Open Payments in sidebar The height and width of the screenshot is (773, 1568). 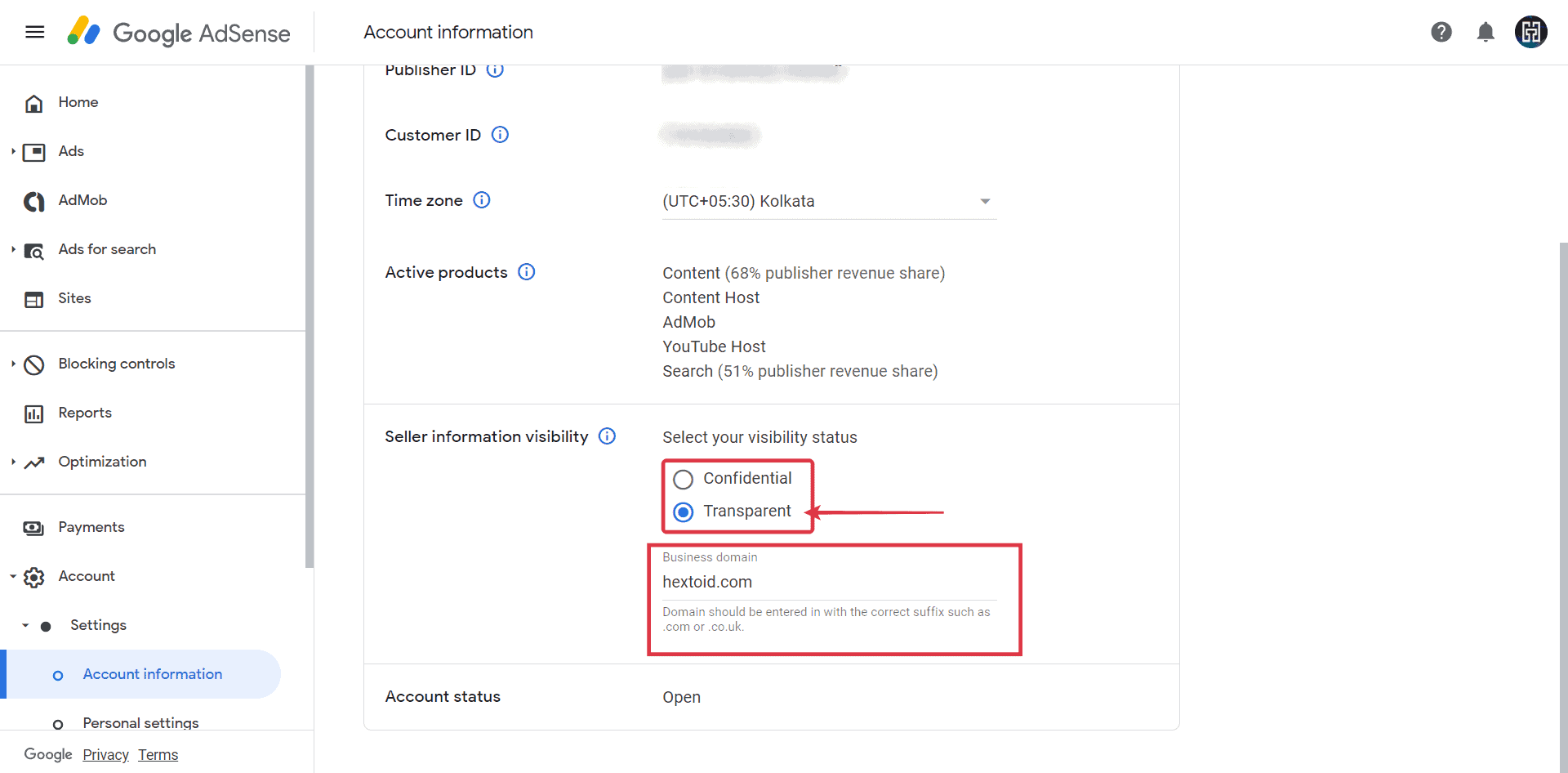[91, 527]
